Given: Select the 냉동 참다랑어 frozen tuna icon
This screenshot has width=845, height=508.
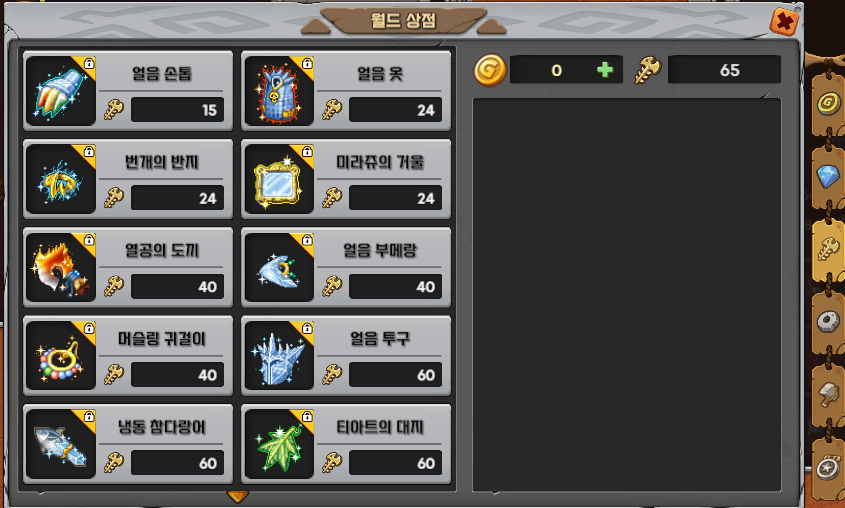Looking at the screenshot, I should click(x=60, y=444).
